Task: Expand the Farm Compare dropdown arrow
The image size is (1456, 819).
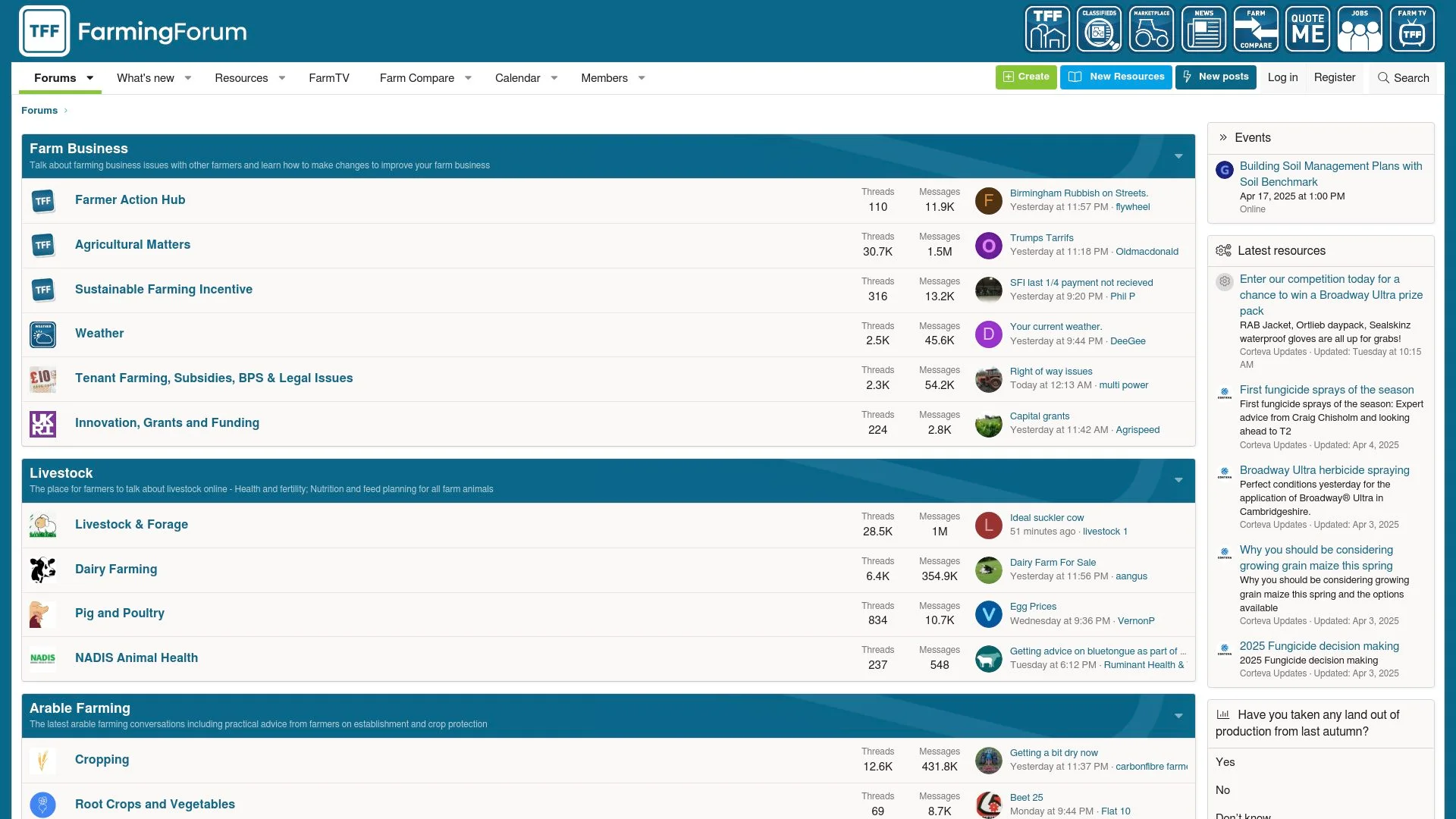Action: [x=469, y=78]
